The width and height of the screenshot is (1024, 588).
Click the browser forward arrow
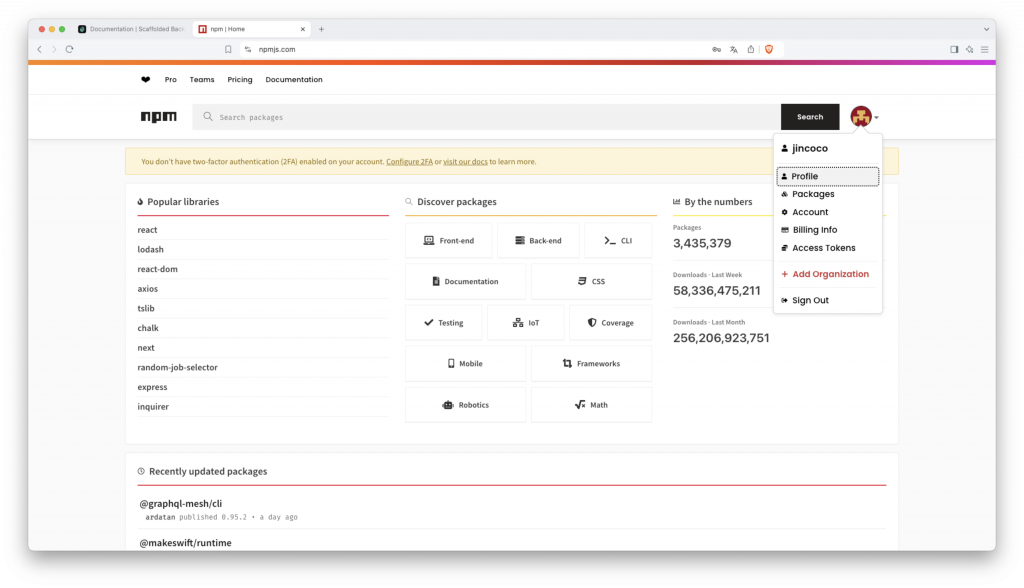click(54, 49)
